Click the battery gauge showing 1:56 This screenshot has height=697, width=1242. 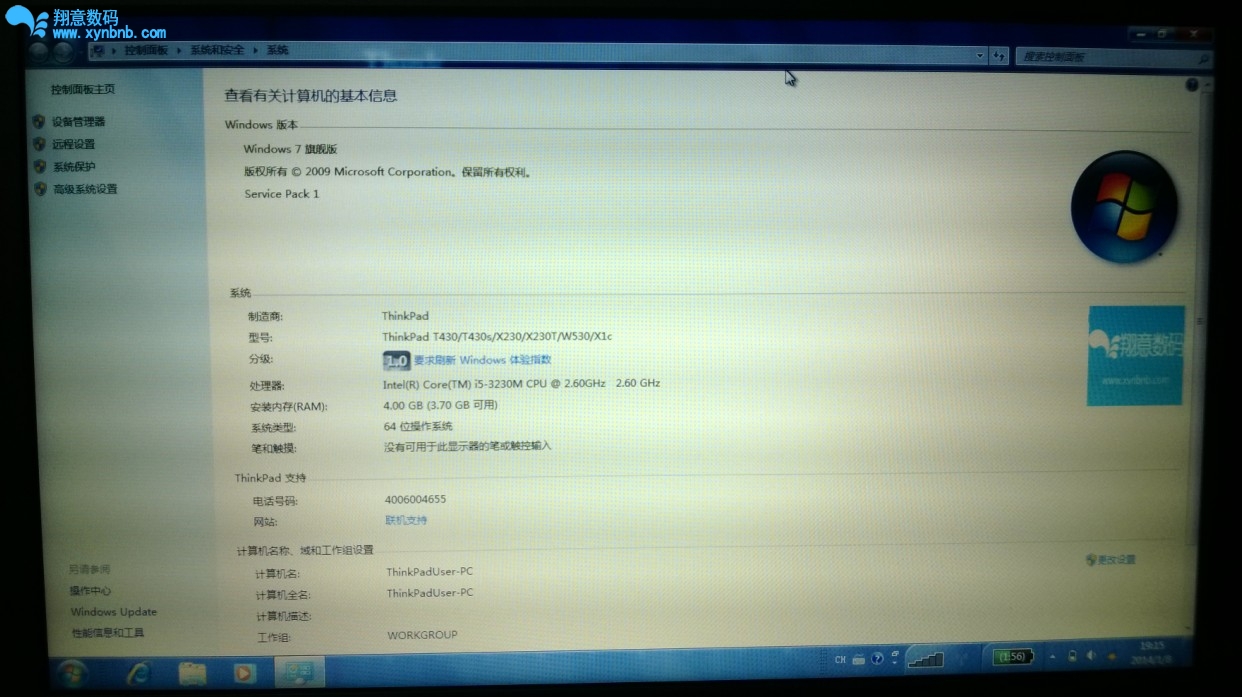[x=1012, y=656]
